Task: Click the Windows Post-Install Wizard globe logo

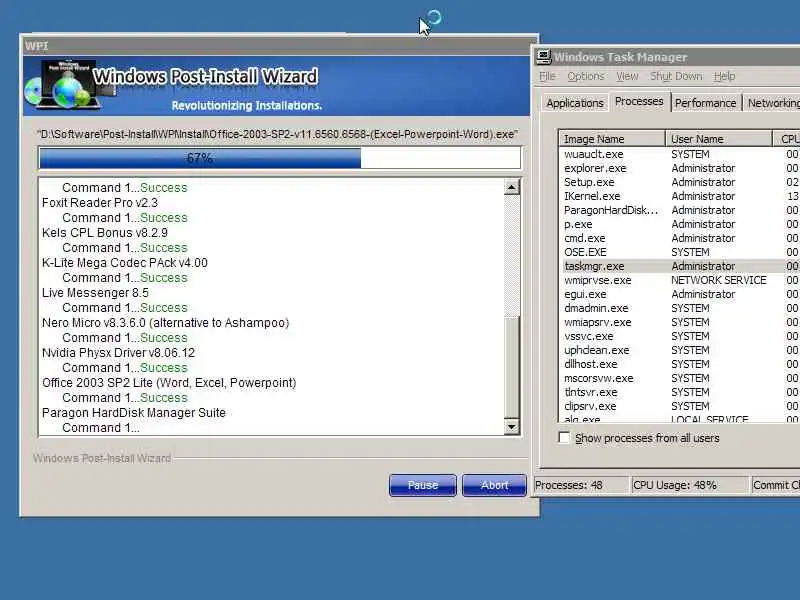Action: click(x=69, y=85)
